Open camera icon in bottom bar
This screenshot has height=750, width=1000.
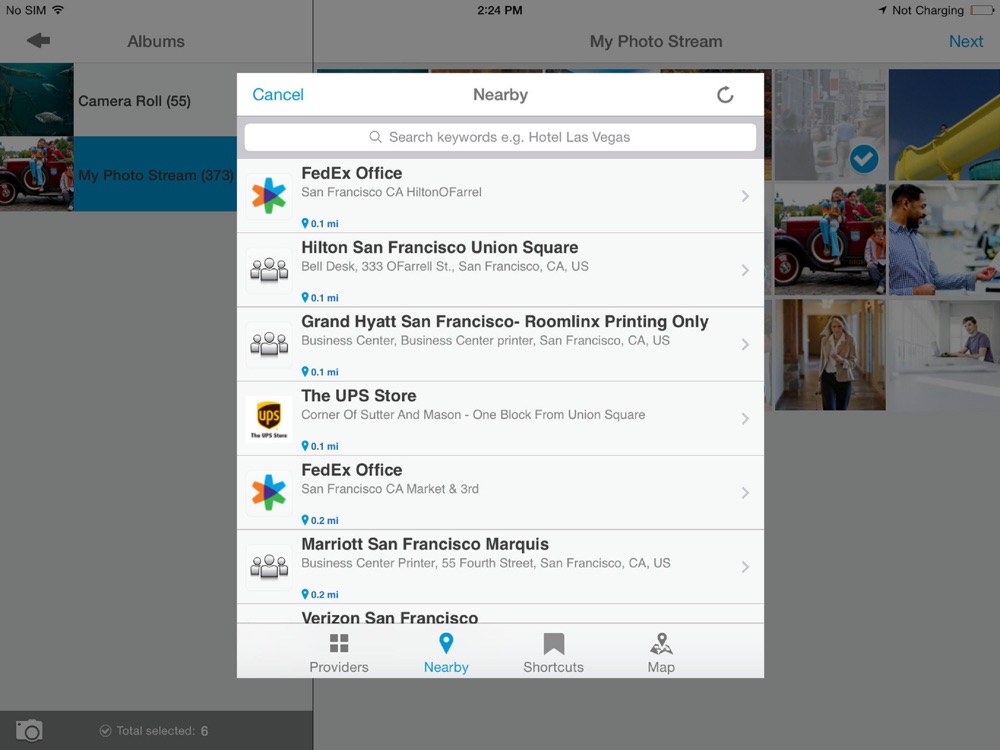[29, 730]
